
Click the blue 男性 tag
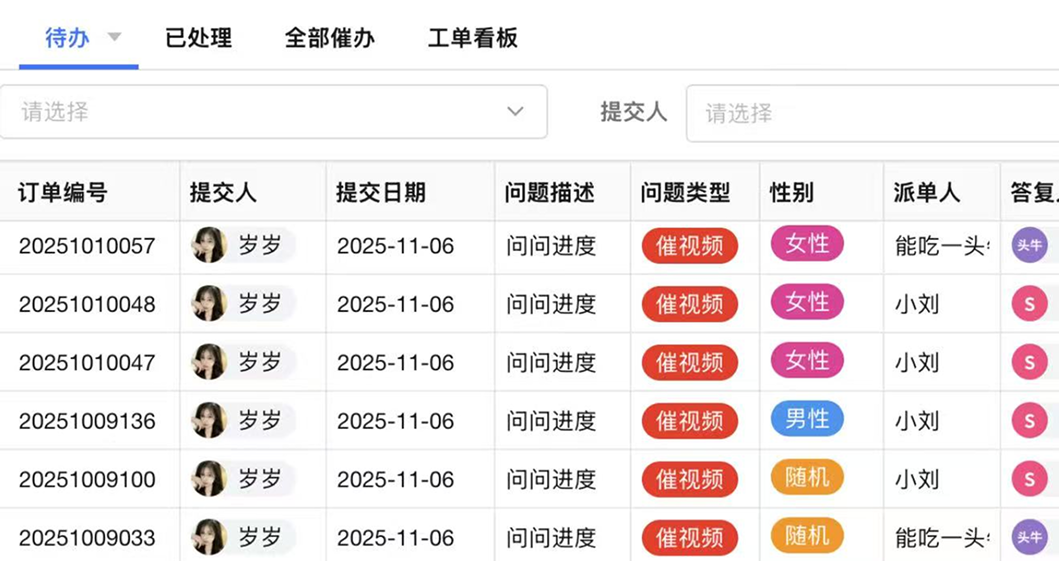(x=807, y=419)
